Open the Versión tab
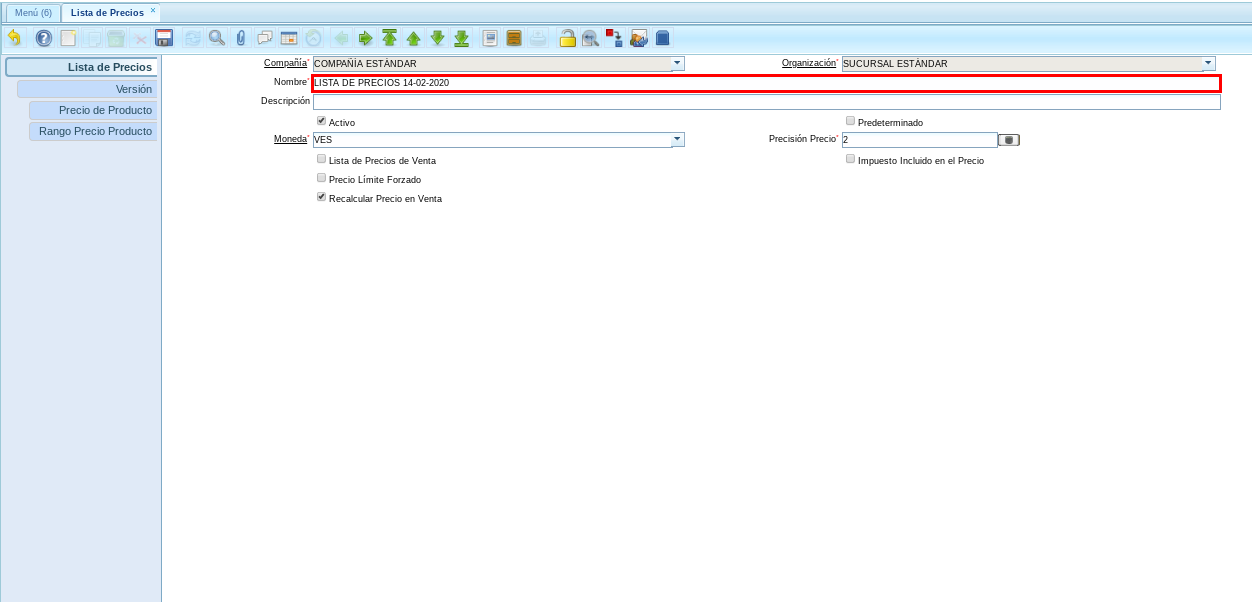The height and width of the screenshot is (602, 1252). click(x=87, y=89)
